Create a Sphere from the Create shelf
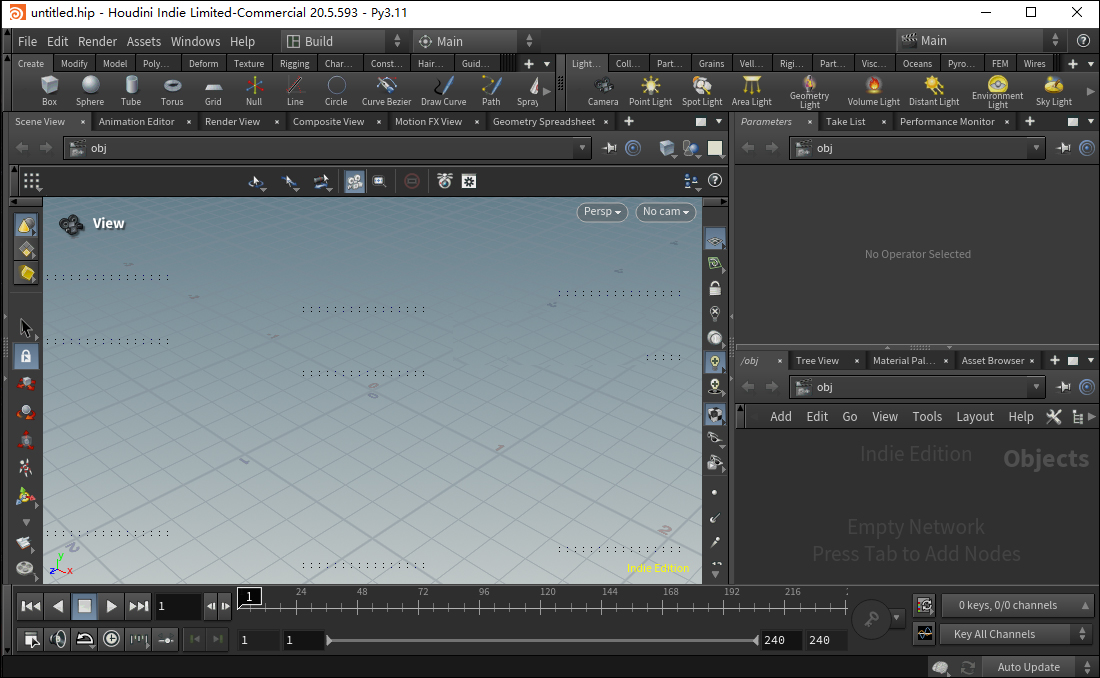The height and width of the screenshot is (678, 1100). 90,90
